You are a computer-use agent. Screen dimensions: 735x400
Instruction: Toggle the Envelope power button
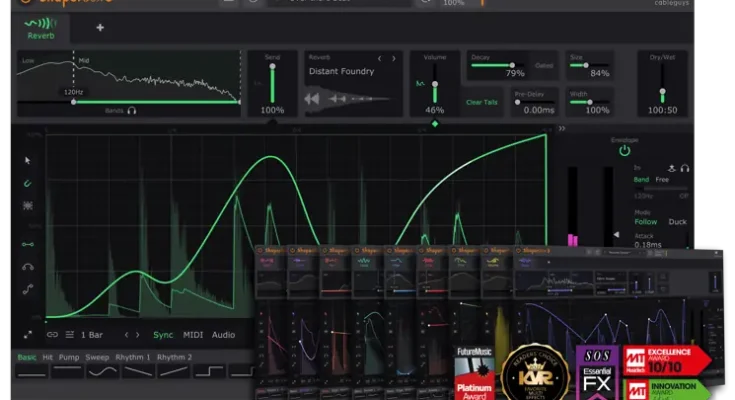click(624, 152)
